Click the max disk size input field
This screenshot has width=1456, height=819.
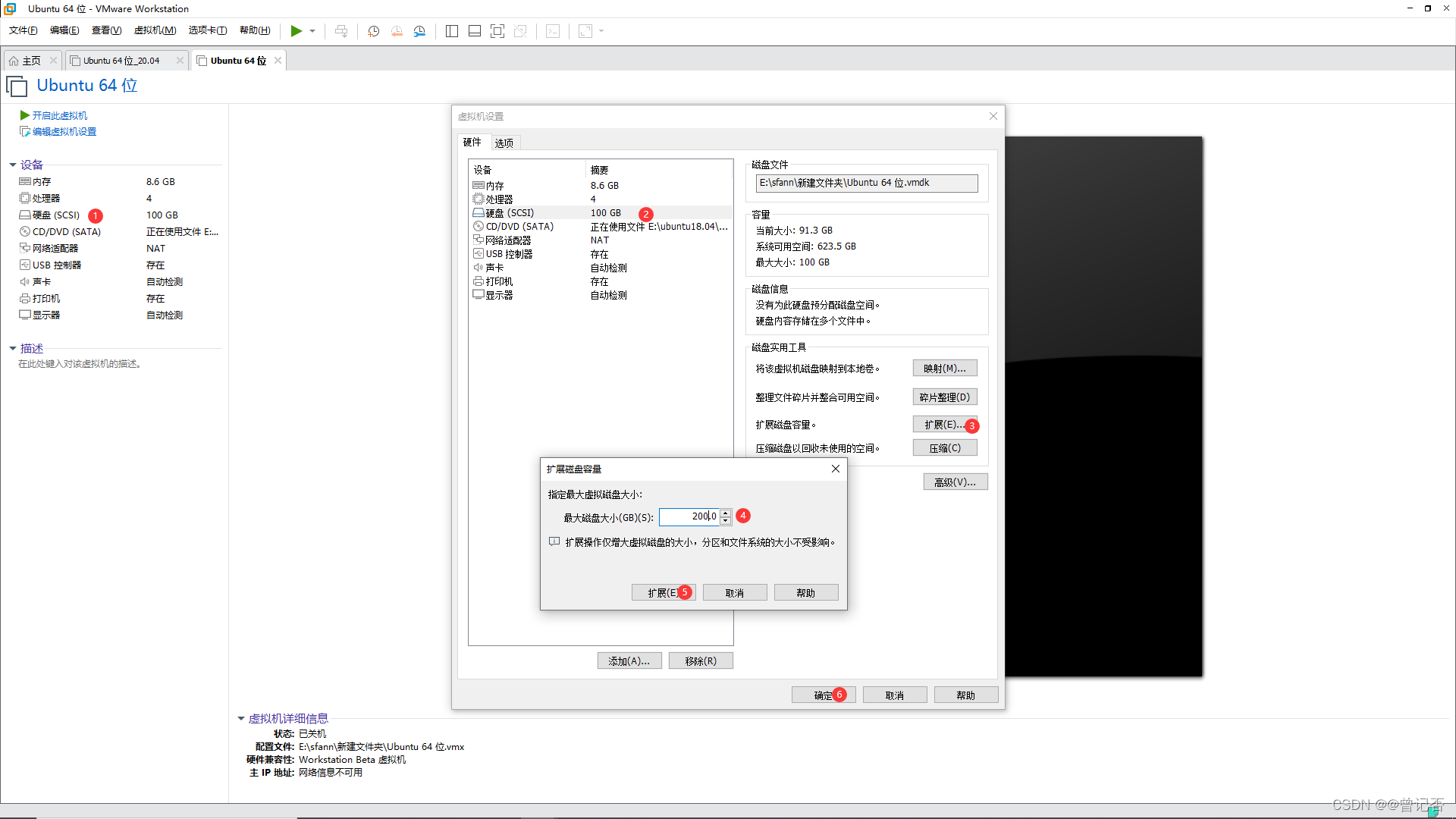[x=689, y=516]
